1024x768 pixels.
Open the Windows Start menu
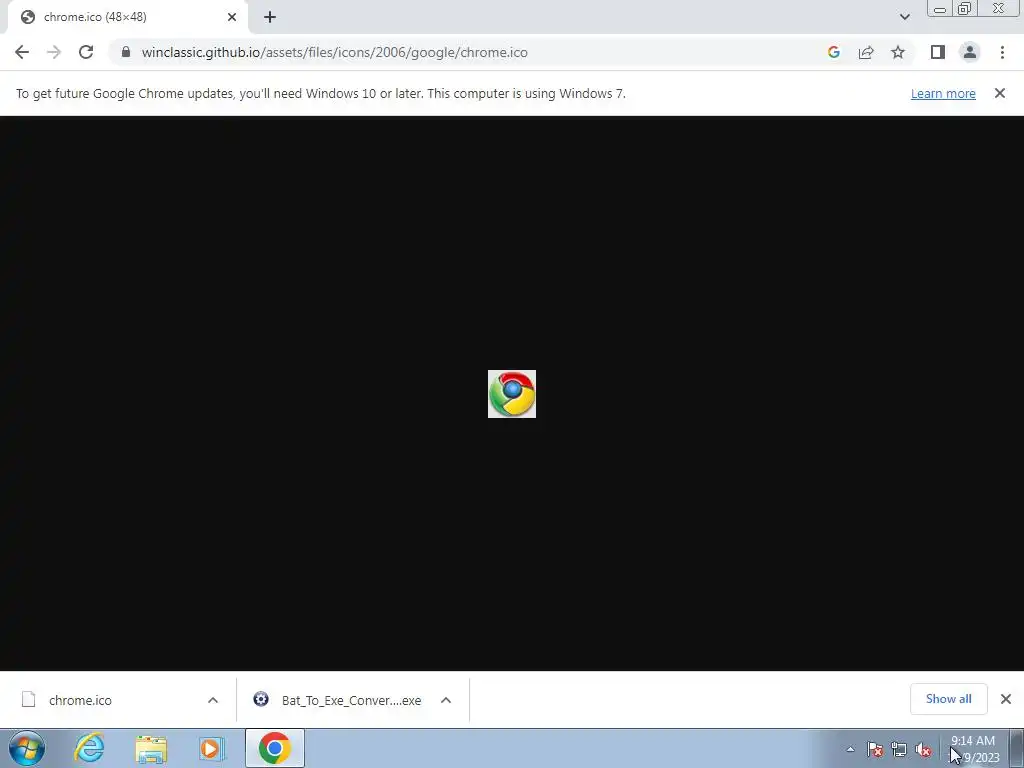(27, 748)
